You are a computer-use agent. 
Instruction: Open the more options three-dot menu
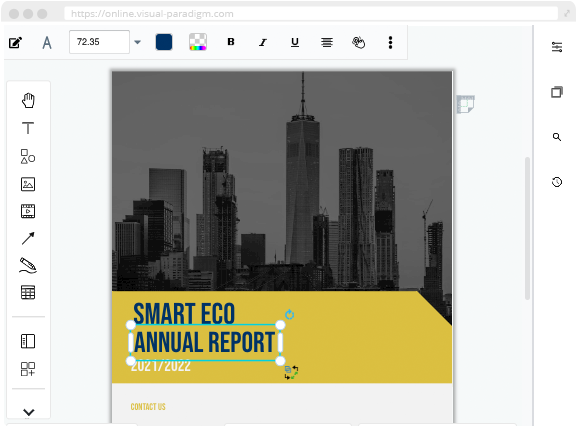coord(390,42)
